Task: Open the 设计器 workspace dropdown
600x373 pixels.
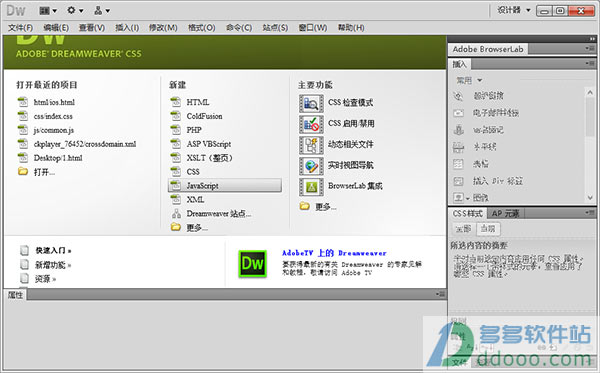Action: 514,10
